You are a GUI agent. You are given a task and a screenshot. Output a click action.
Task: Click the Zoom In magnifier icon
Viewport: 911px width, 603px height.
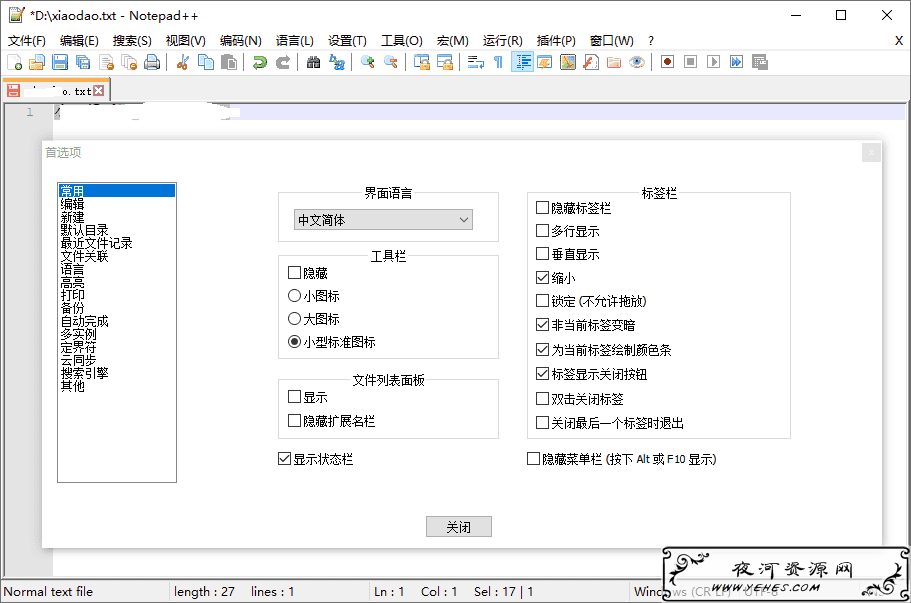[x=367, y=62]
